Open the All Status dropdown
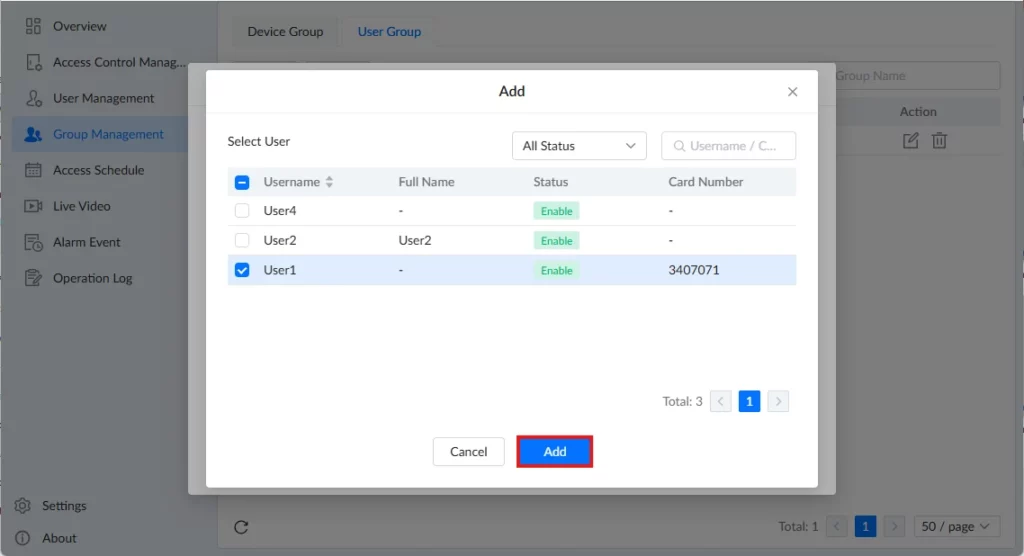The image size is (1024, 556). click(579, 146)
